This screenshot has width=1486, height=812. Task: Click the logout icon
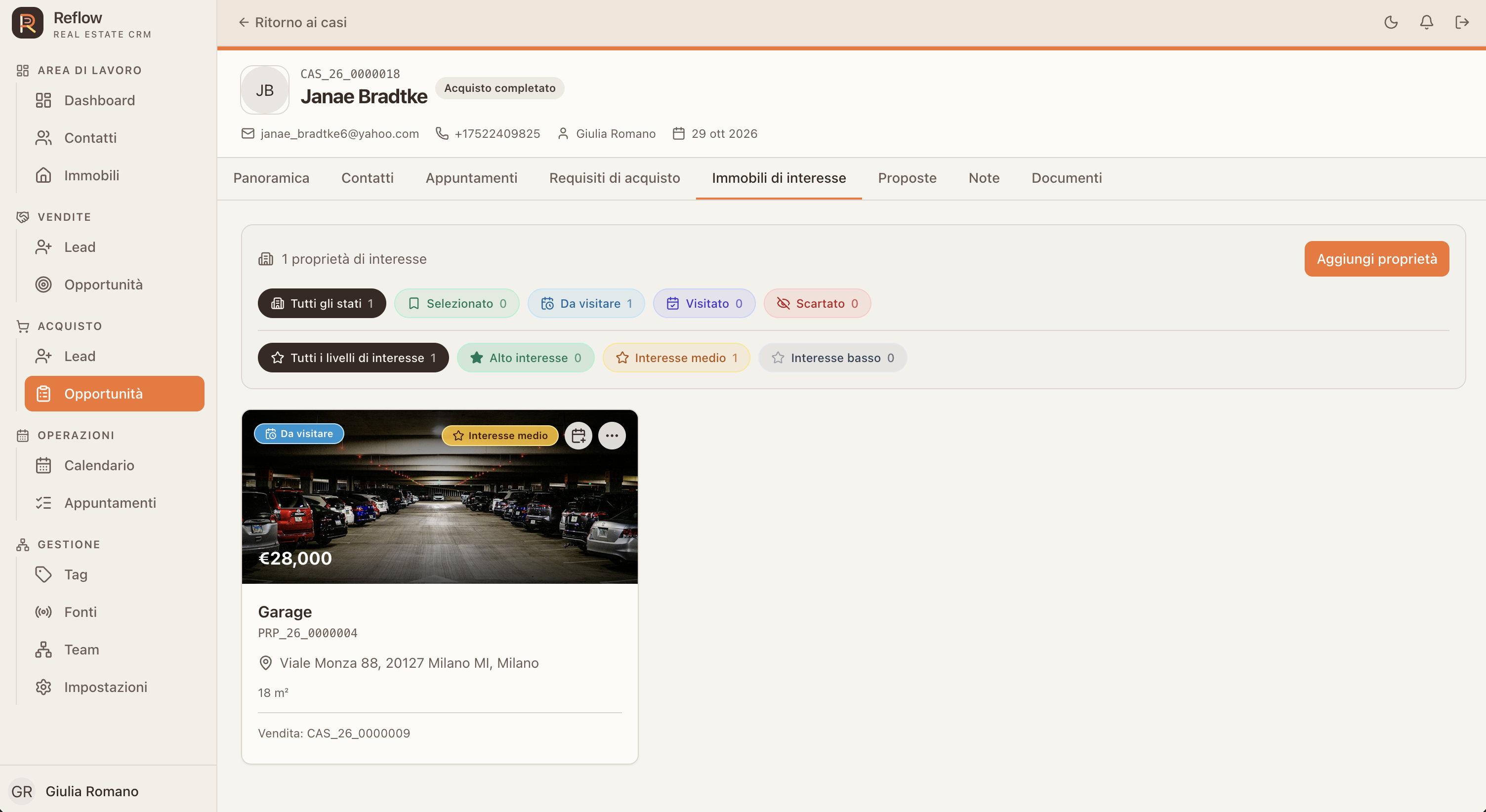coord(1462,23)
